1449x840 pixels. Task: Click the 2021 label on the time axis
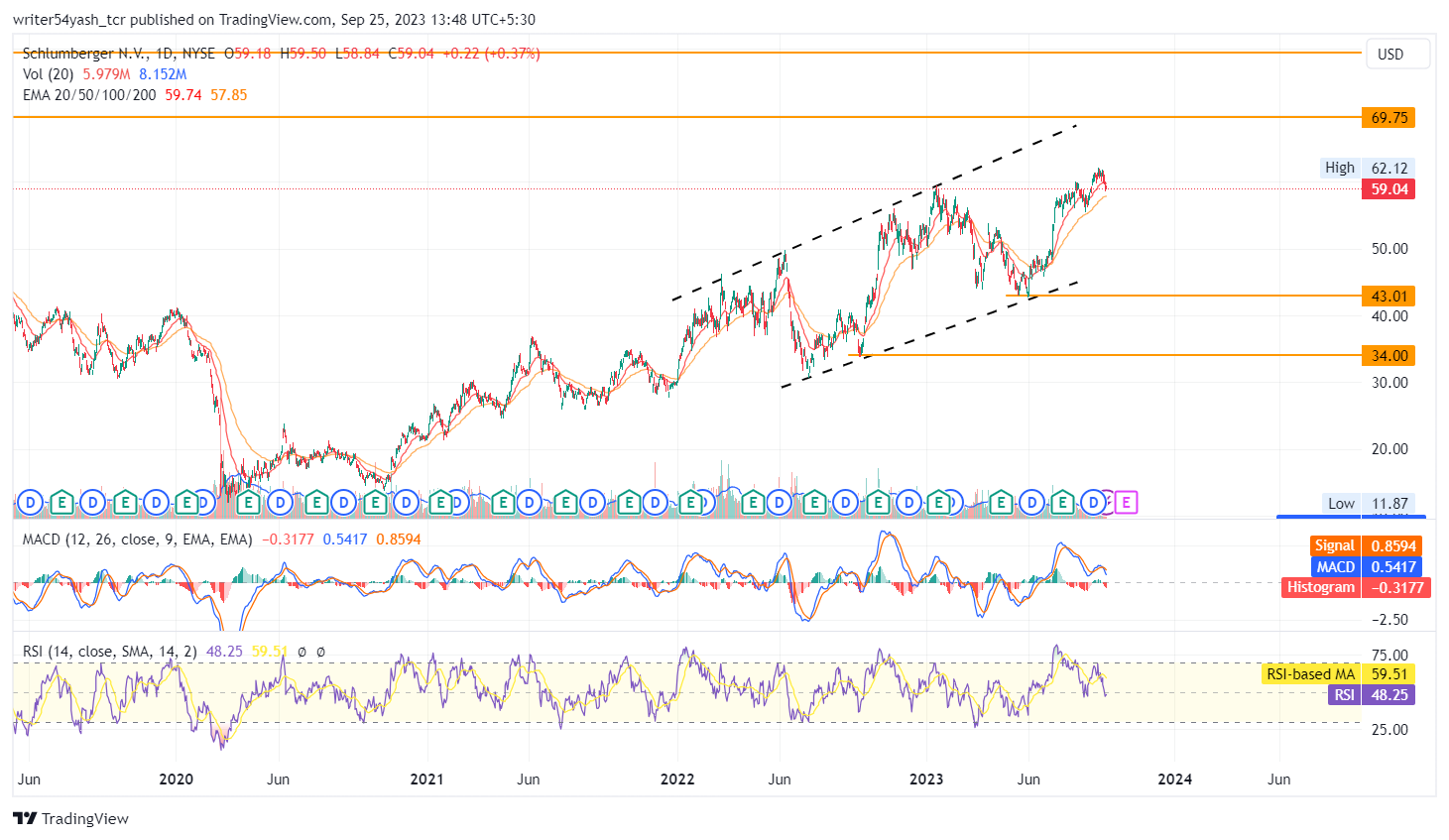point(426,780)
